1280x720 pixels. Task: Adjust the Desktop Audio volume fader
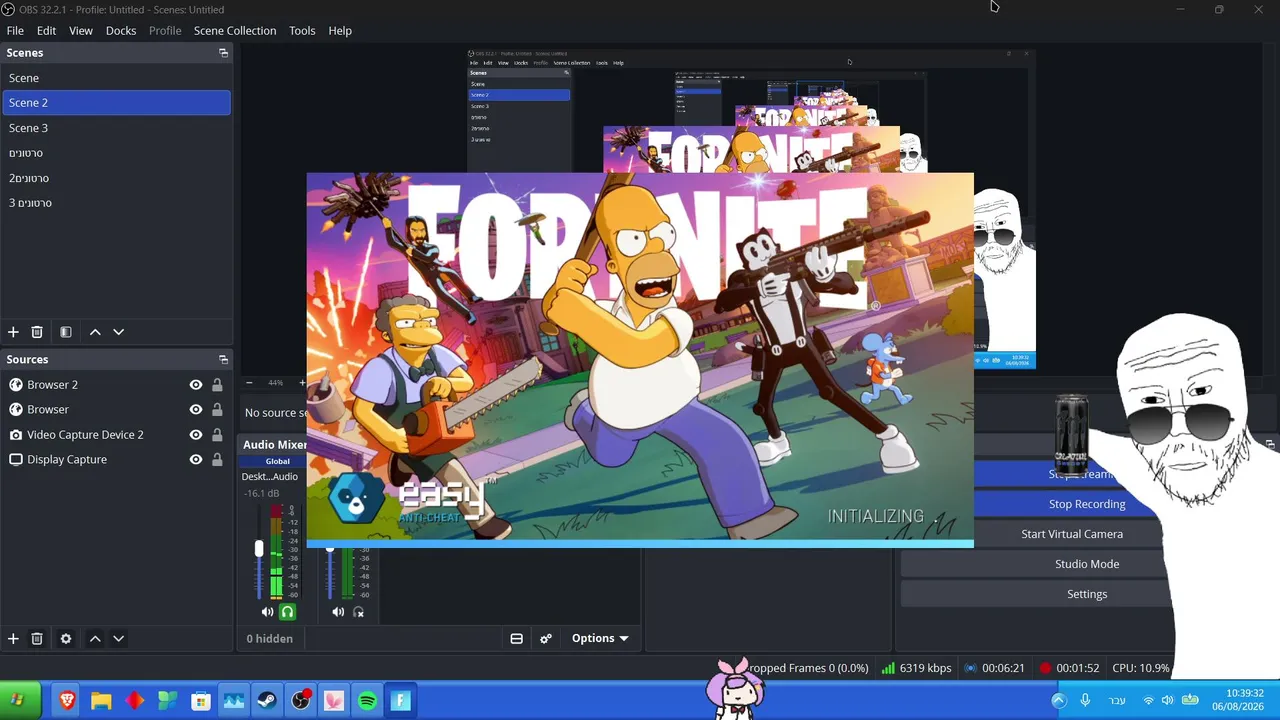pyautogui.click(x=259, y=549)
